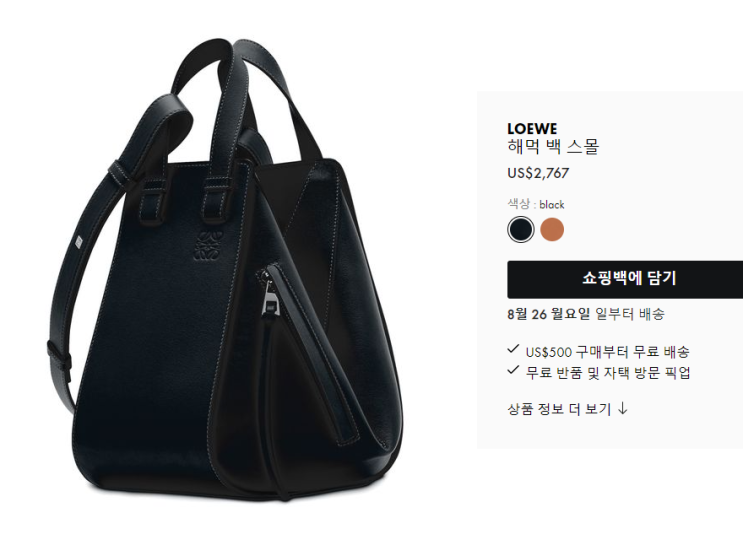The width and height of the screenshot is (743, 545).
Task: Click the embossed Loewe anagram logo on the bag
Action: (x=208, y=246)
